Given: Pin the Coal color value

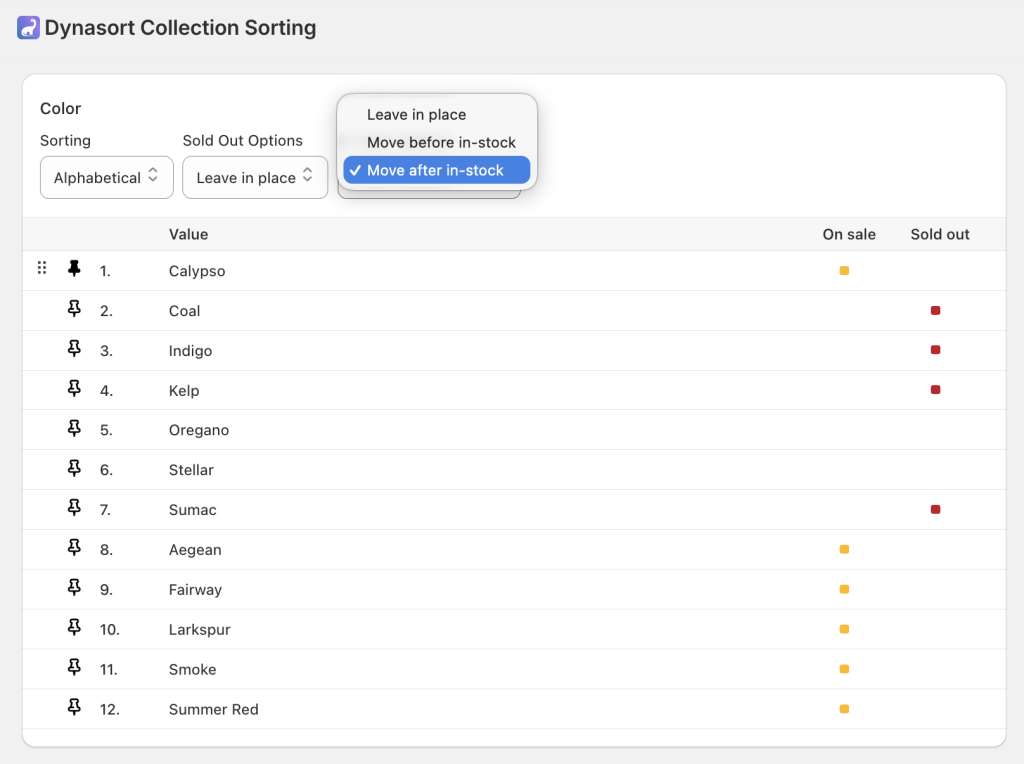Looking at the screenshot, I should click(x=74, y=309).
